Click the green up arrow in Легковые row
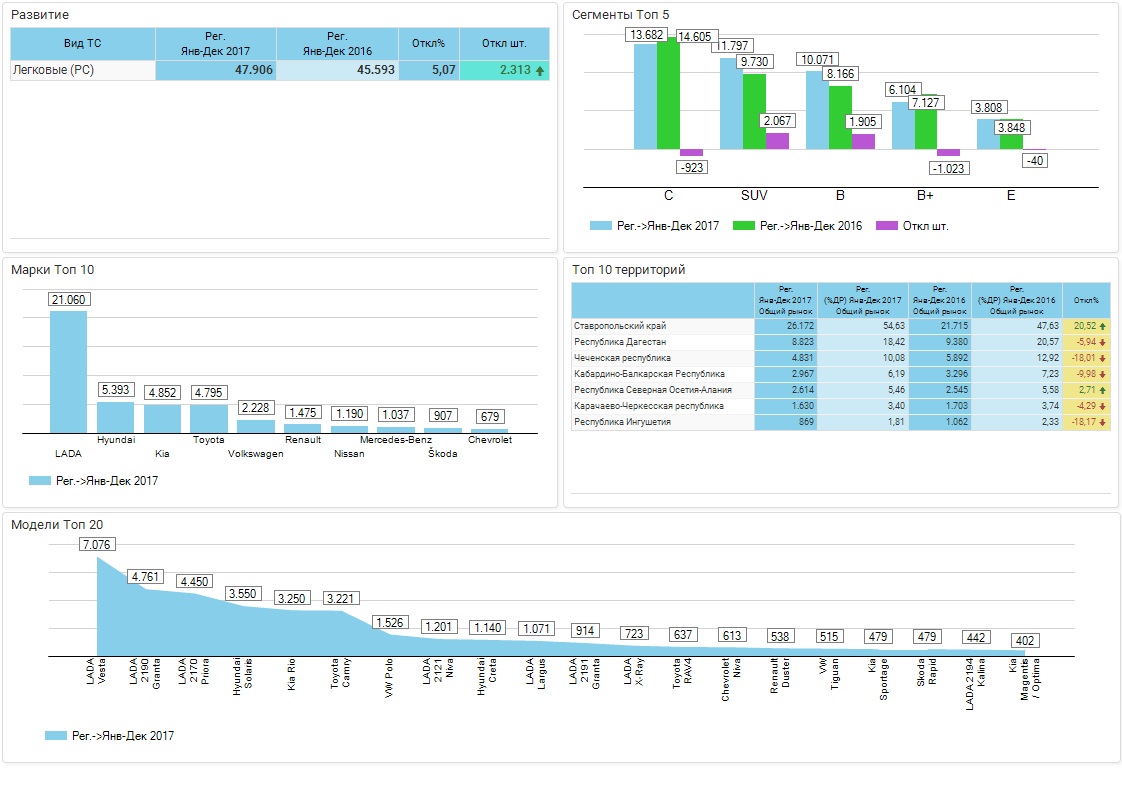 540,71
